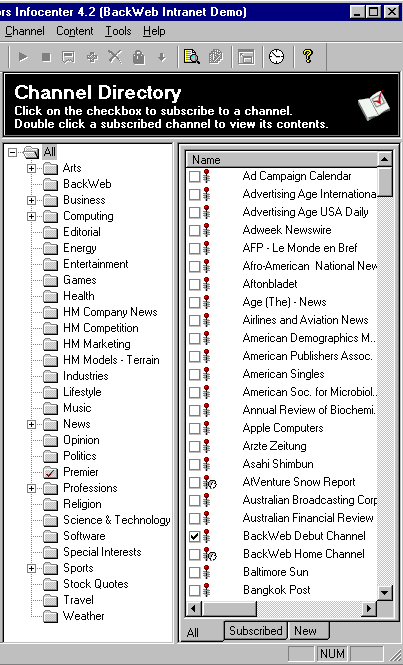Click the channel list scroll down arrow
This screenshot has width=403, height=665.
384,592
